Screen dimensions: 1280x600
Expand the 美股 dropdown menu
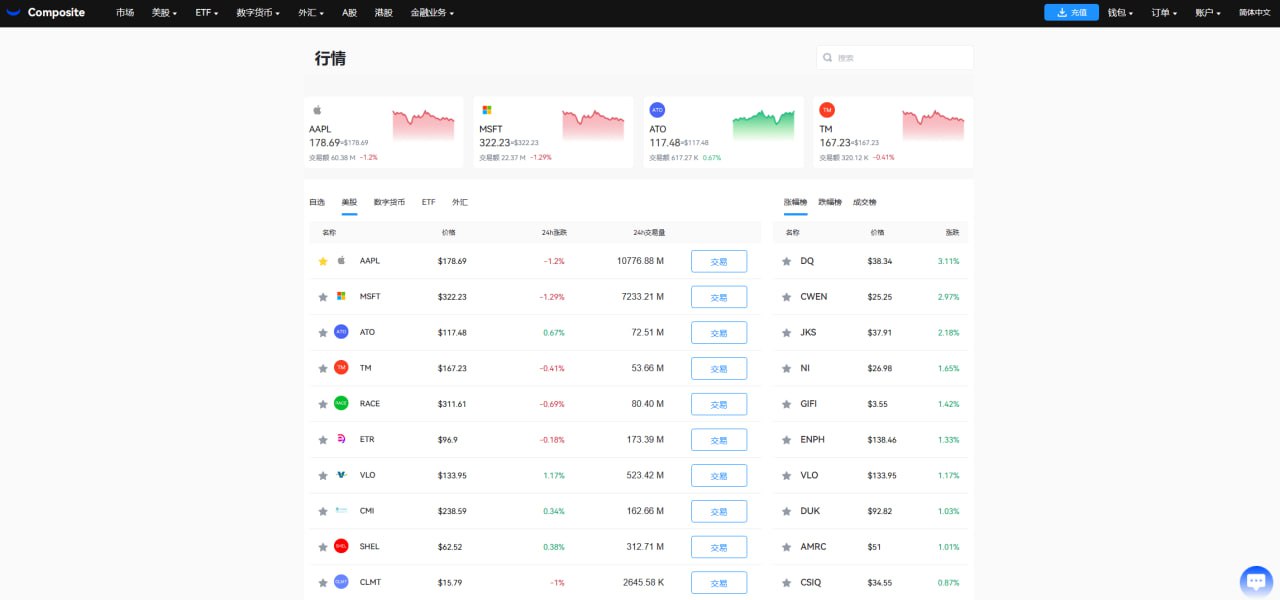(164, 13)
